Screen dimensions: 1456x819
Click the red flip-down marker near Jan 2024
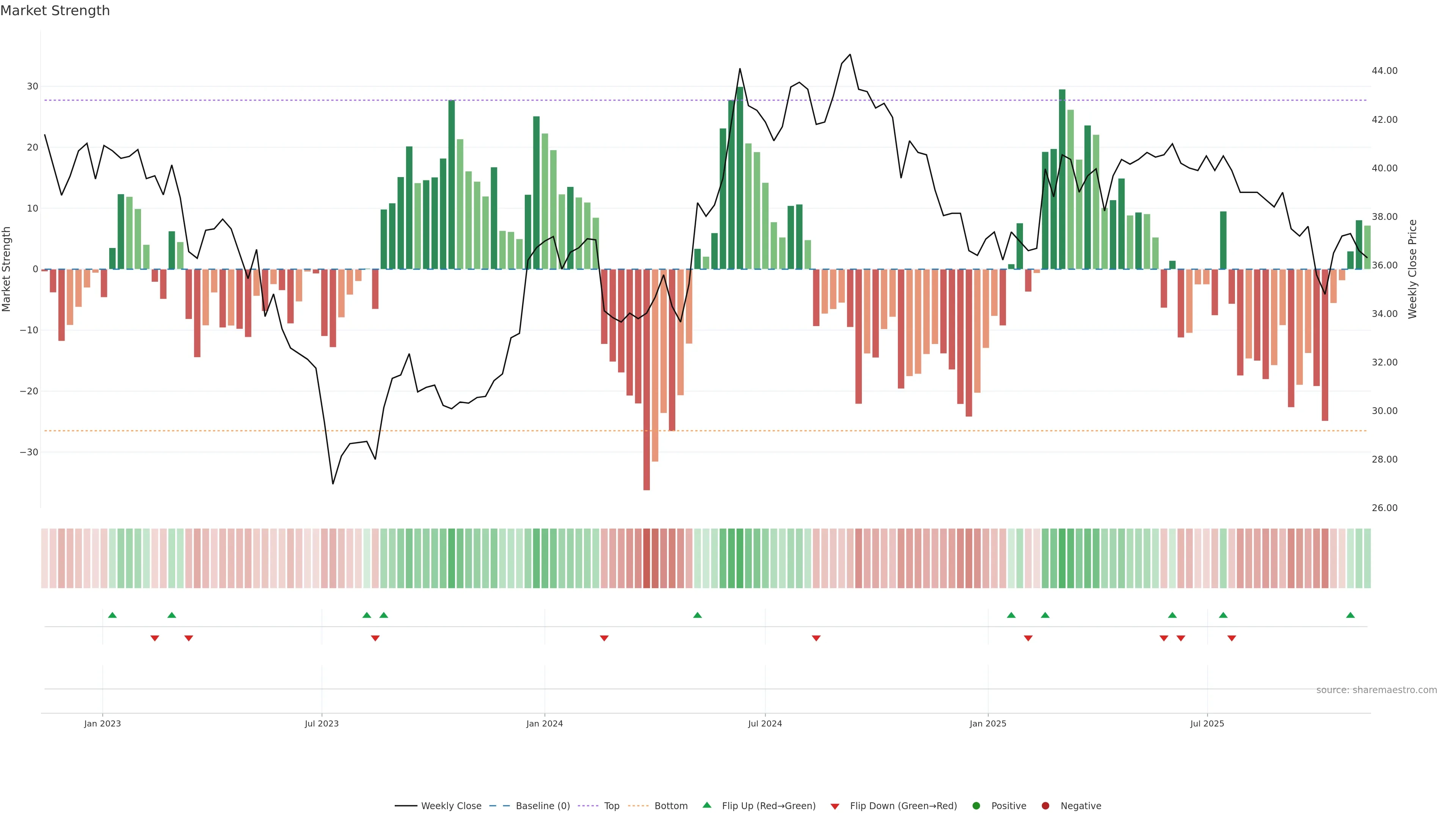[x=604, y=638]
